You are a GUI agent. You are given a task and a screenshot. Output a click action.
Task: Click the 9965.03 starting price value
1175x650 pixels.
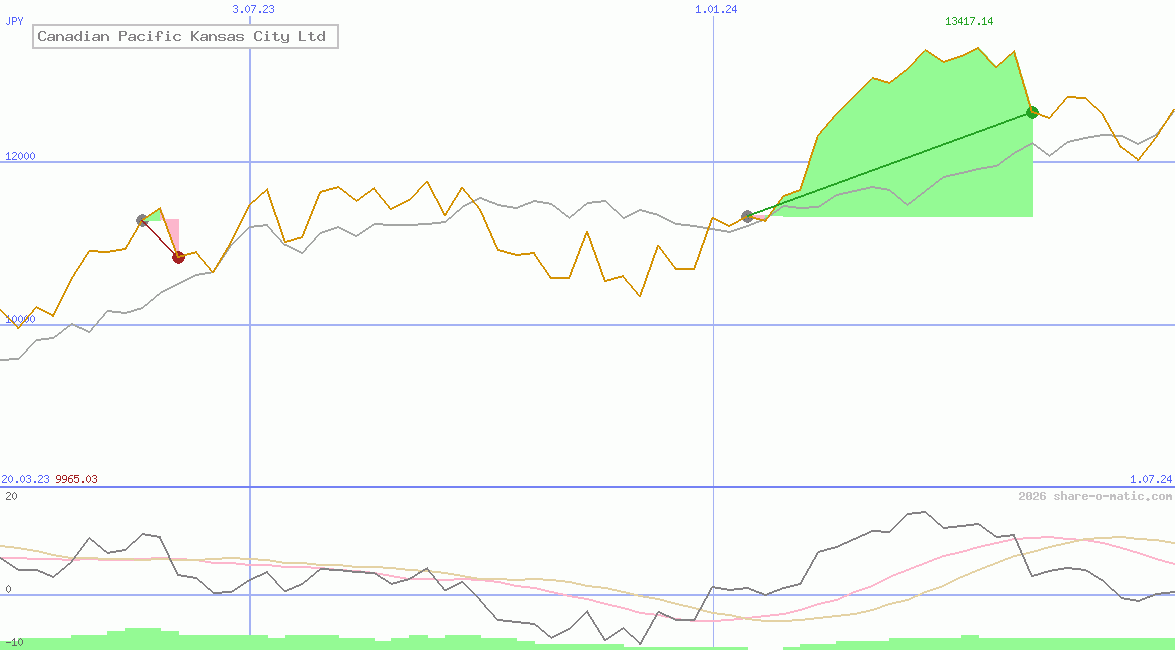coord(76,479)
